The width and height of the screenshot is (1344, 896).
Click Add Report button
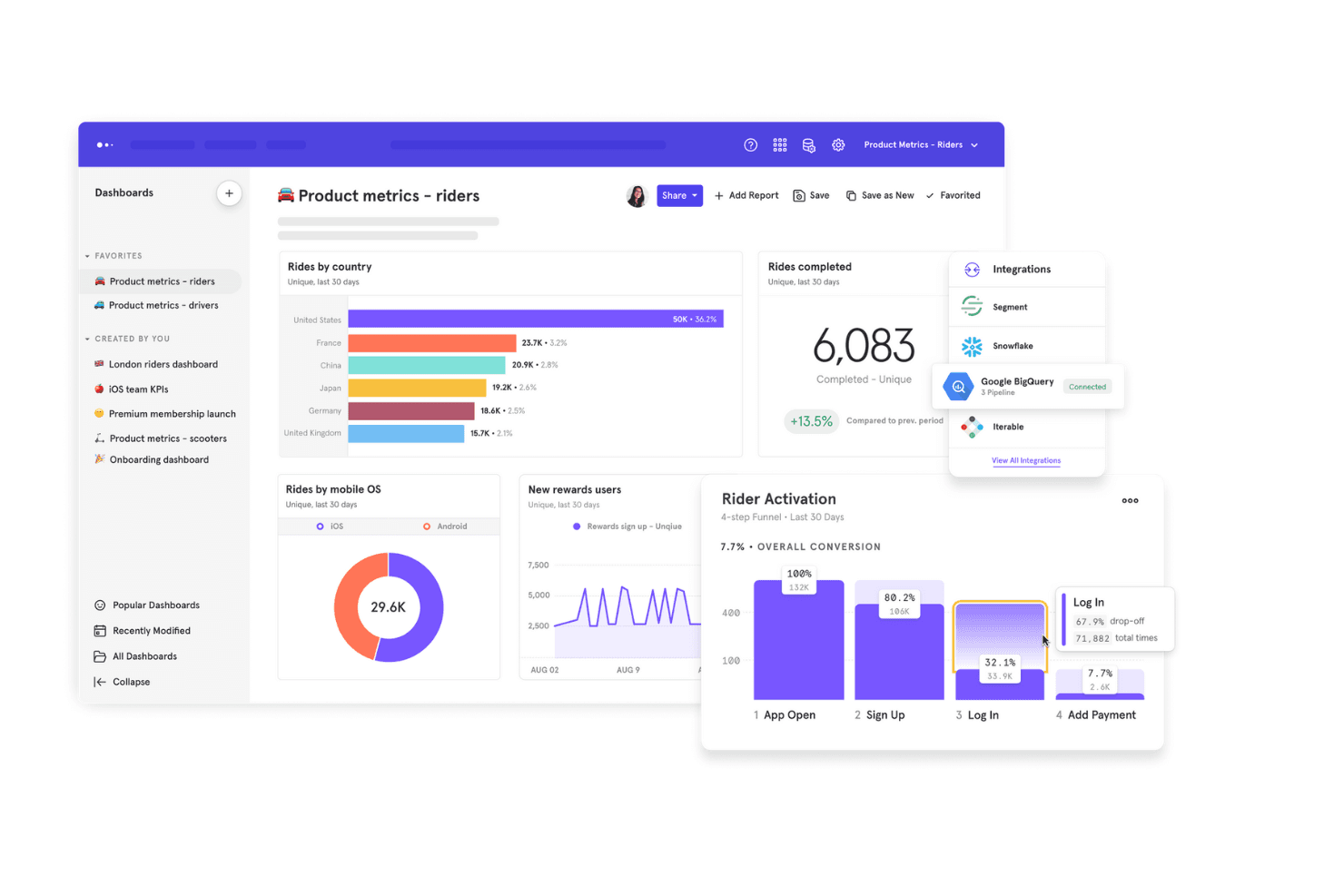(x=746, y=195)
